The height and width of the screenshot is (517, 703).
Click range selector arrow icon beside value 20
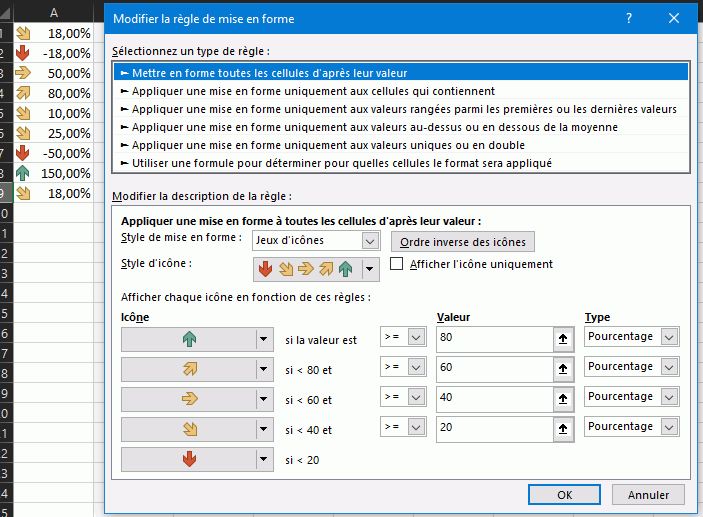pos(564,430)
